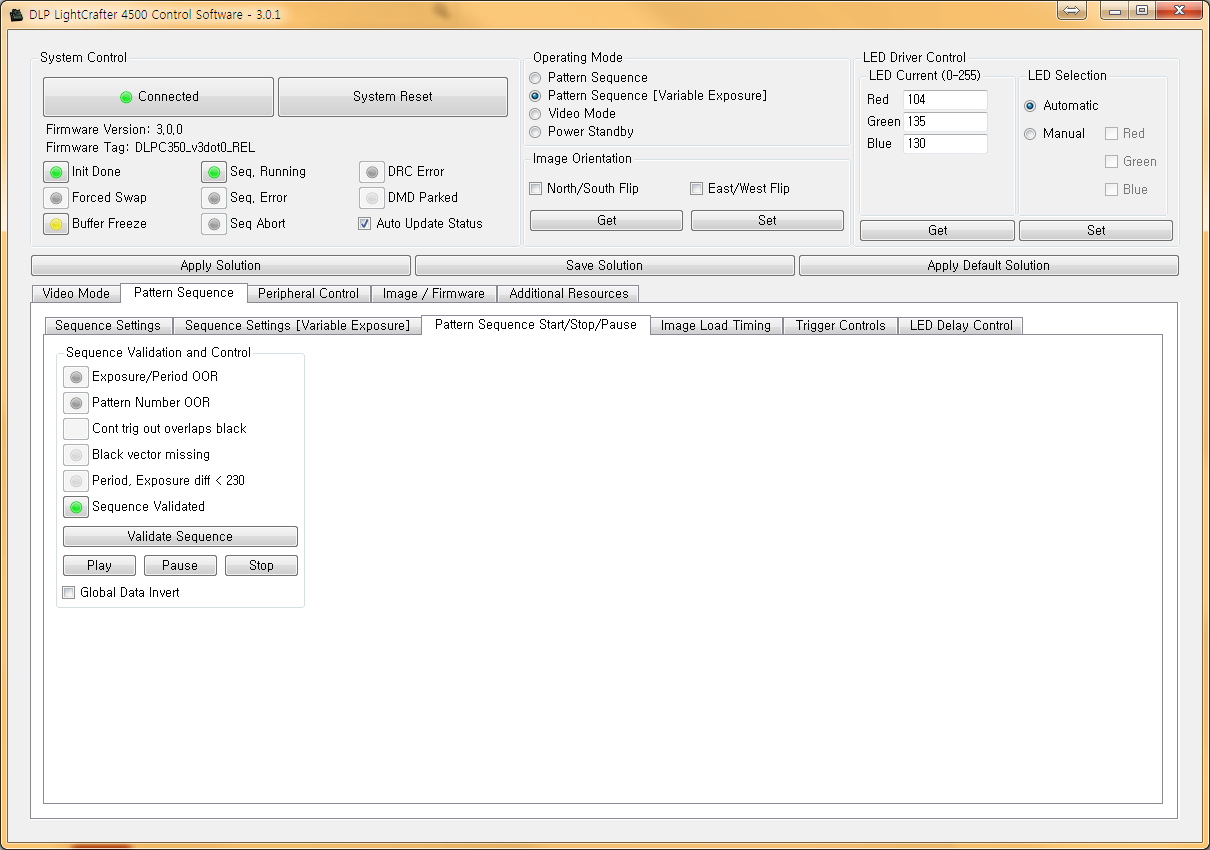Open the Pattern Sequence tab
Viewport: 1210px width, 850px height.
point(184,293)
